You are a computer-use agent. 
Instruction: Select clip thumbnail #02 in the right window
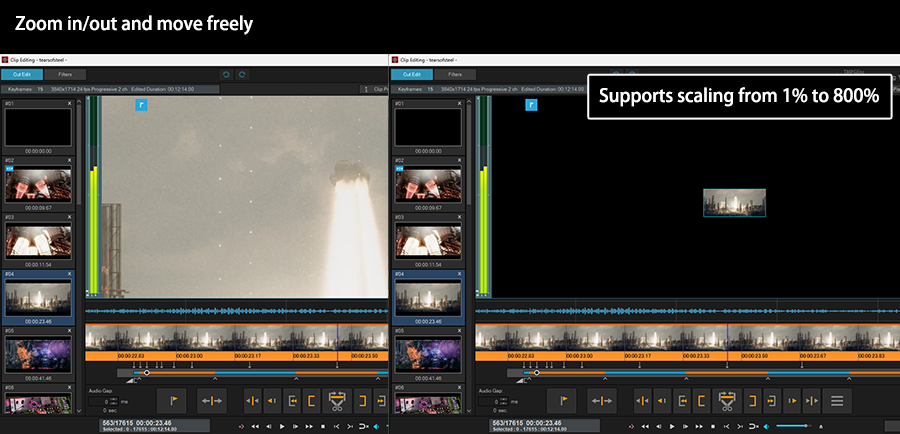[x=429, y=184]
